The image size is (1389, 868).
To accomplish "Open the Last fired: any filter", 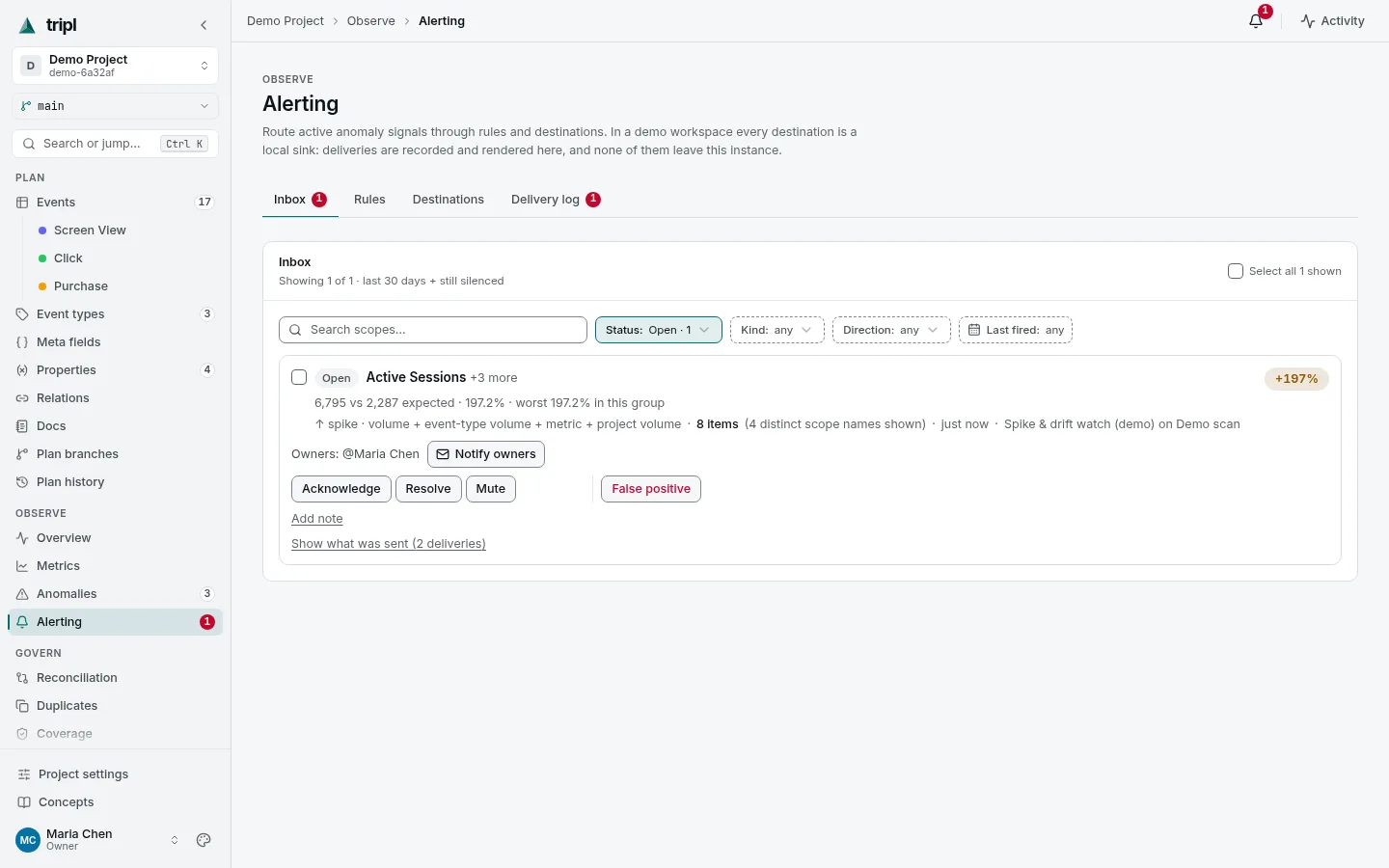I will (x=1016, y=330).
